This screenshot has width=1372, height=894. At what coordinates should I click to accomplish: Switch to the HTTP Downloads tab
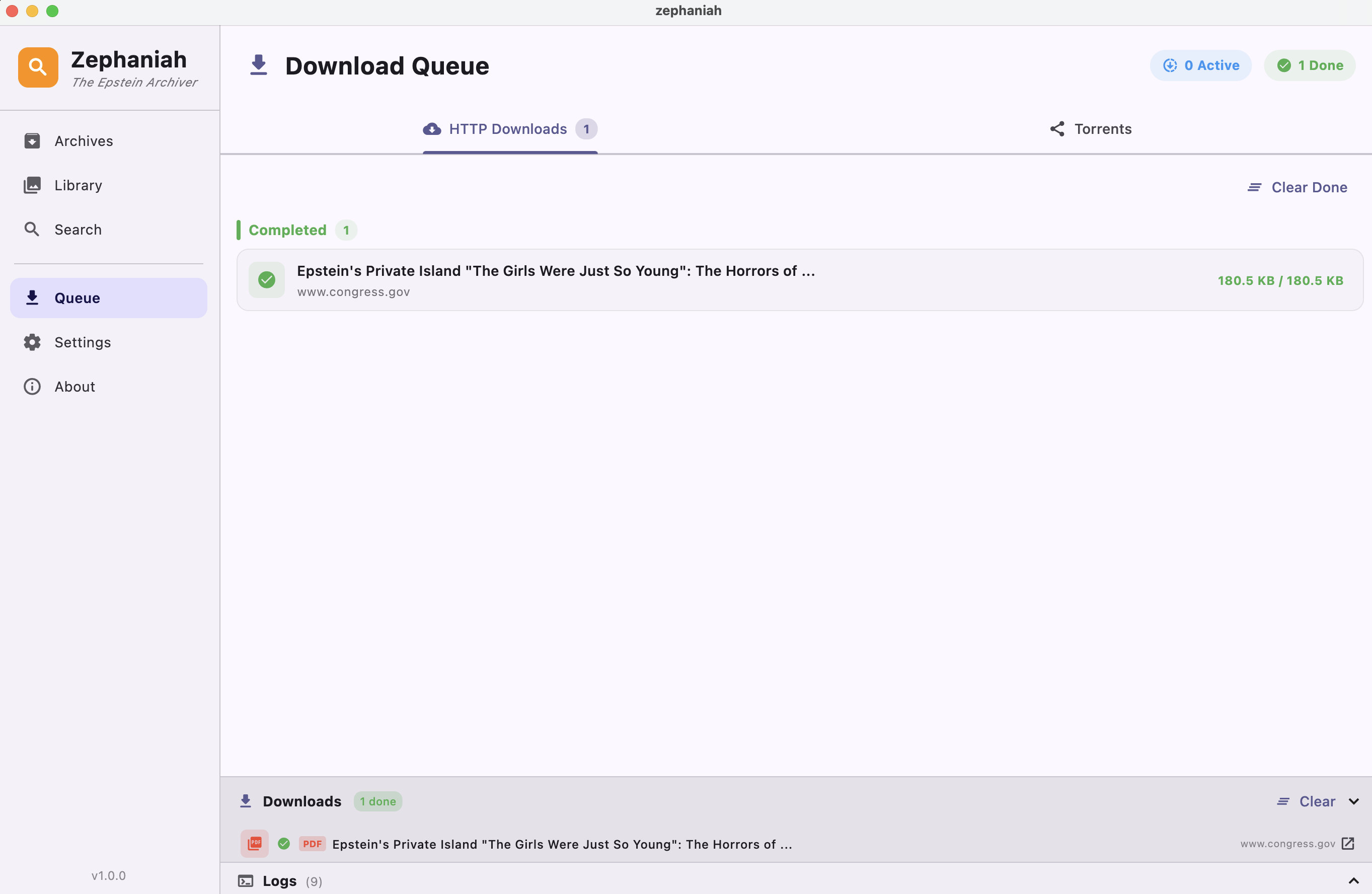point(508,129)
